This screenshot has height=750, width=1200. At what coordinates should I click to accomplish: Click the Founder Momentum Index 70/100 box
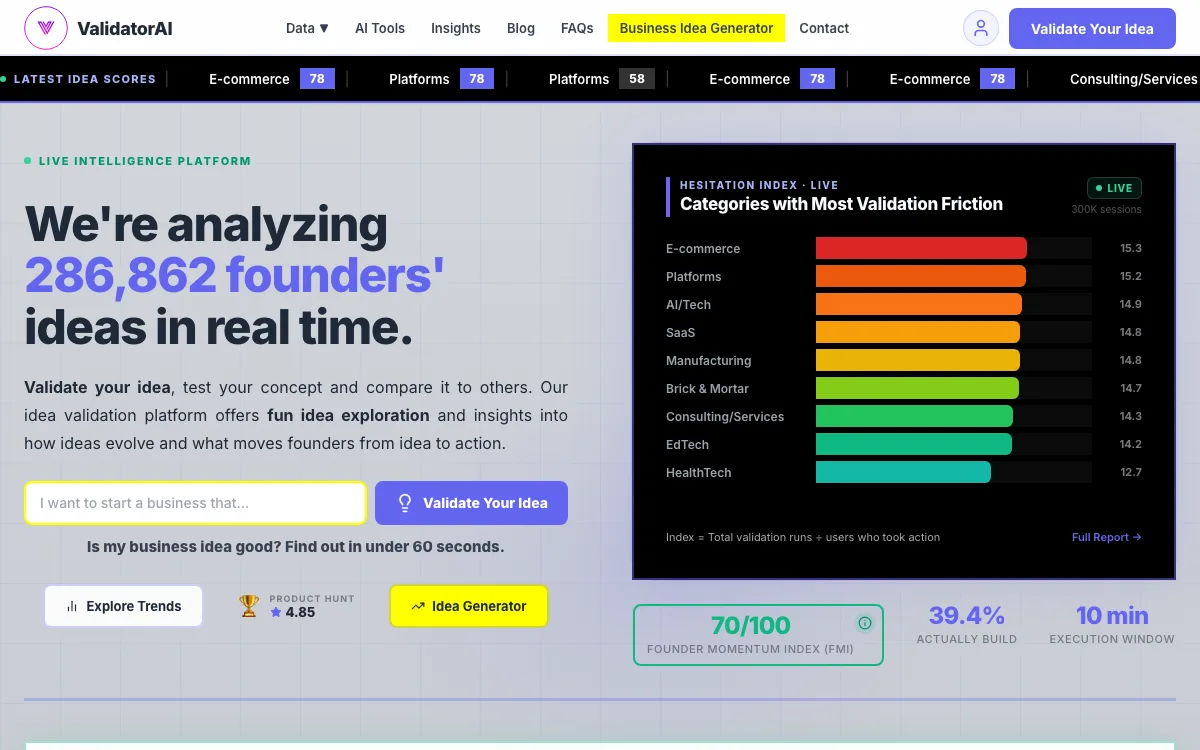point(758,635)
